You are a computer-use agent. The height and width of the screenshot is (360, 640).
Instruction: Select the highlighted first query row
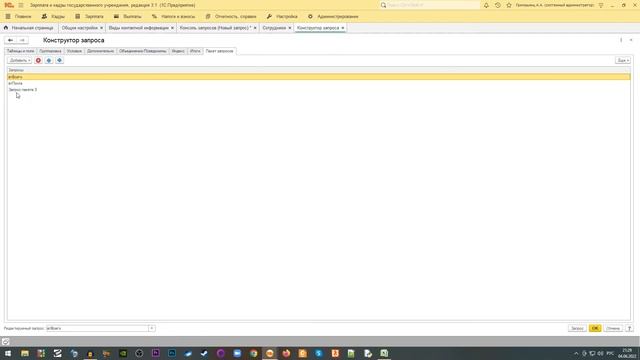tap(319, 77)
